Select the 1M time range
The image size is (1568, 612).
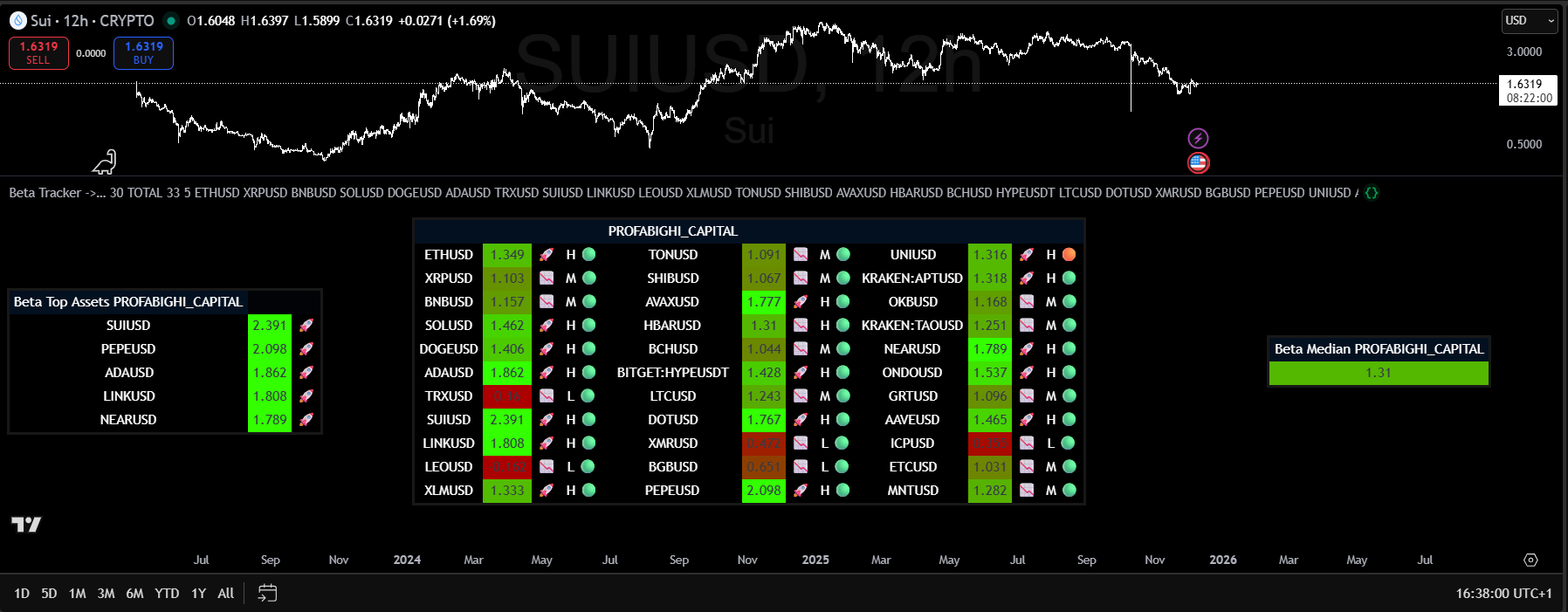pos(78,594)
